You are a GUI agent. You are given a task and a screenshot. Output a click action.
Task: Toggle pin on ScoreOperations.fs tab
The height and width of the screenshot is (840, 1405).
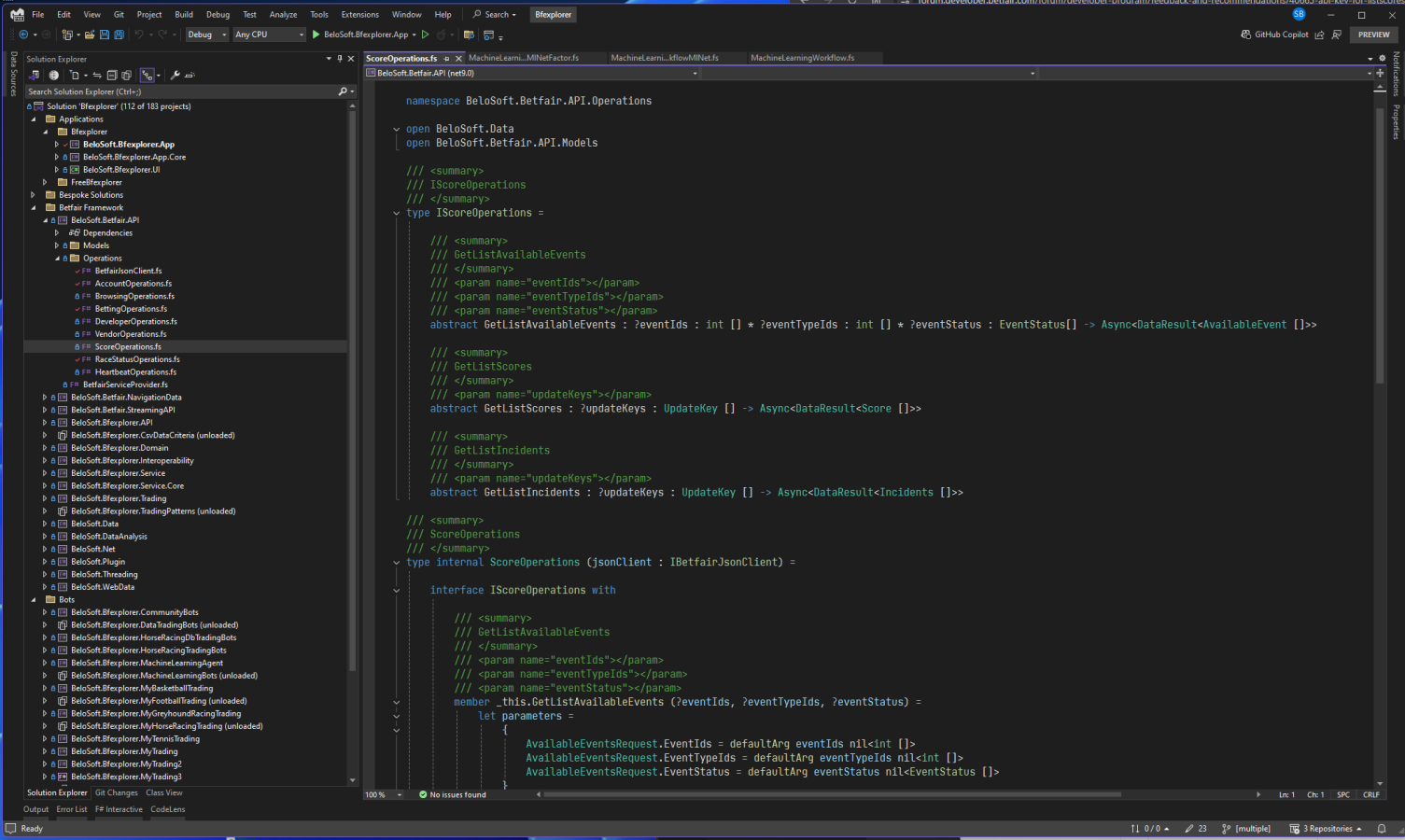pos(446,58)
